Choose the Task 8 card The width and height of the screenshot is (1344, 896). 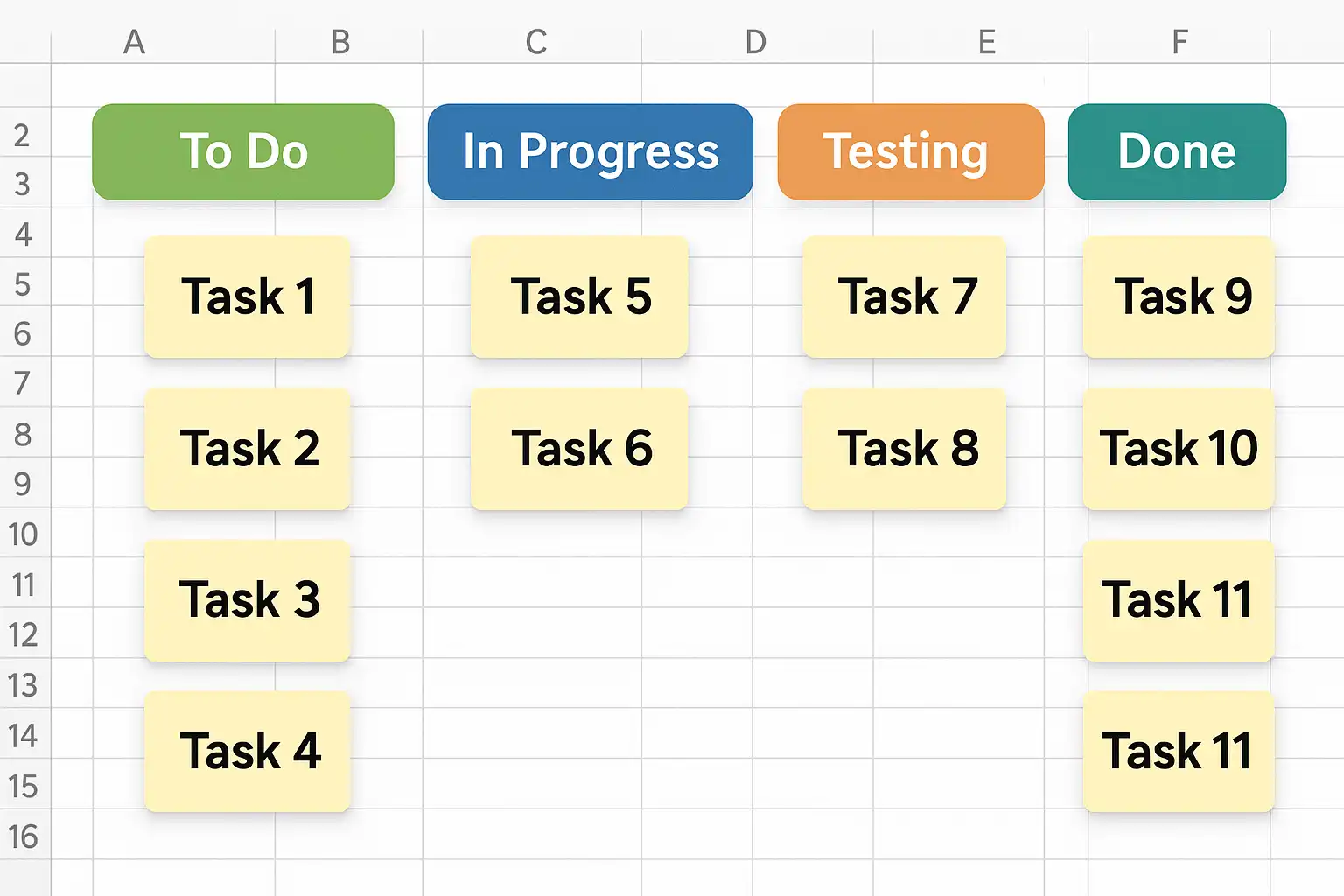tap(904, 449)
